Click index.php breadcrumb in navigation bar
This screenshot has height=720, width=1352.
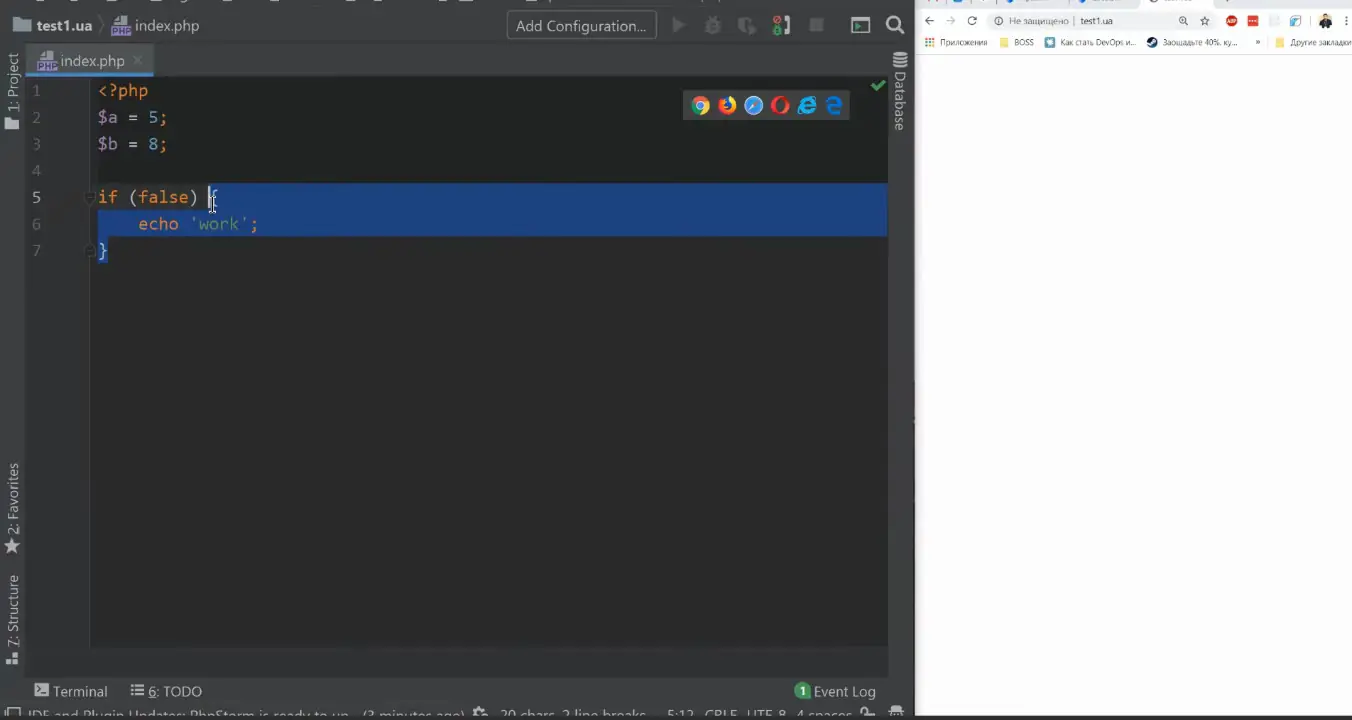click(155, 26)
